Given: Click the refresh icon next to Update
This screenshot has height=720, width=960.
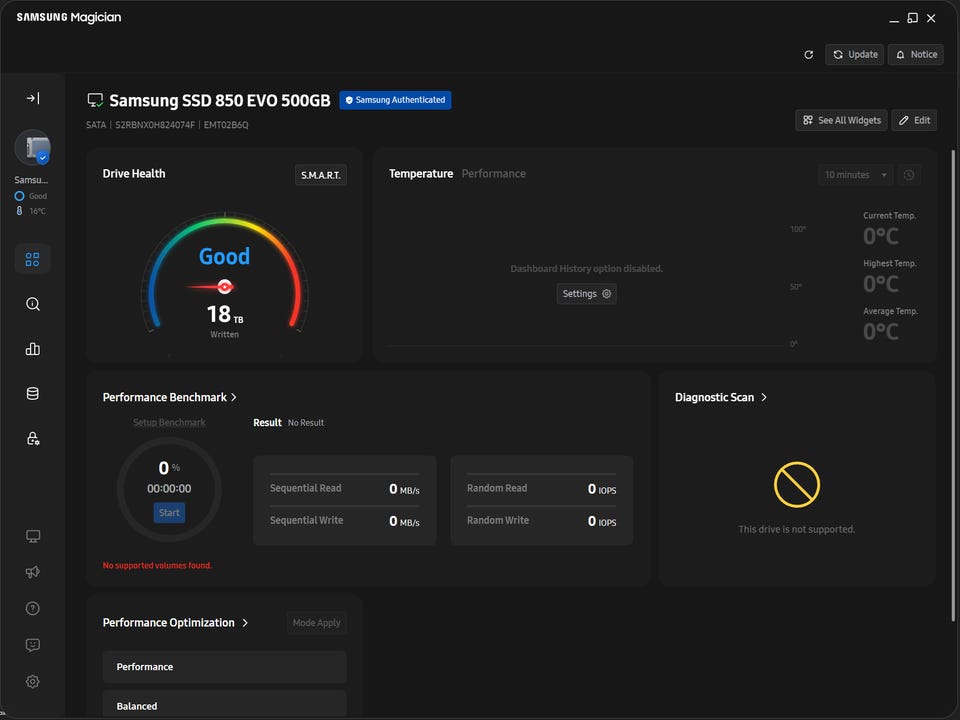Looking at the screenshot, I should point(808,54).
